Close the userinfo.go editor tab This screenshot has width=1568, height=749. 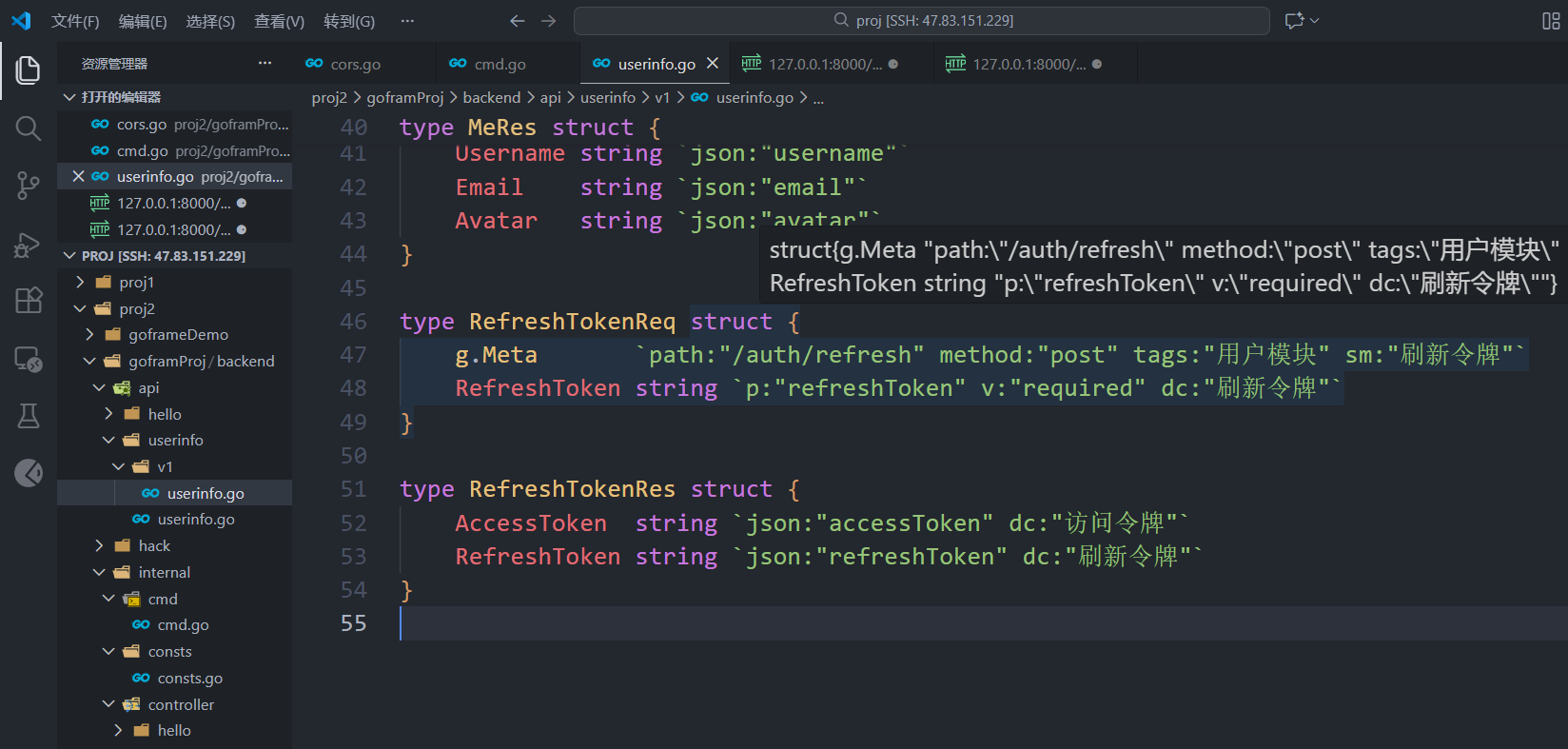click(713, 64)
